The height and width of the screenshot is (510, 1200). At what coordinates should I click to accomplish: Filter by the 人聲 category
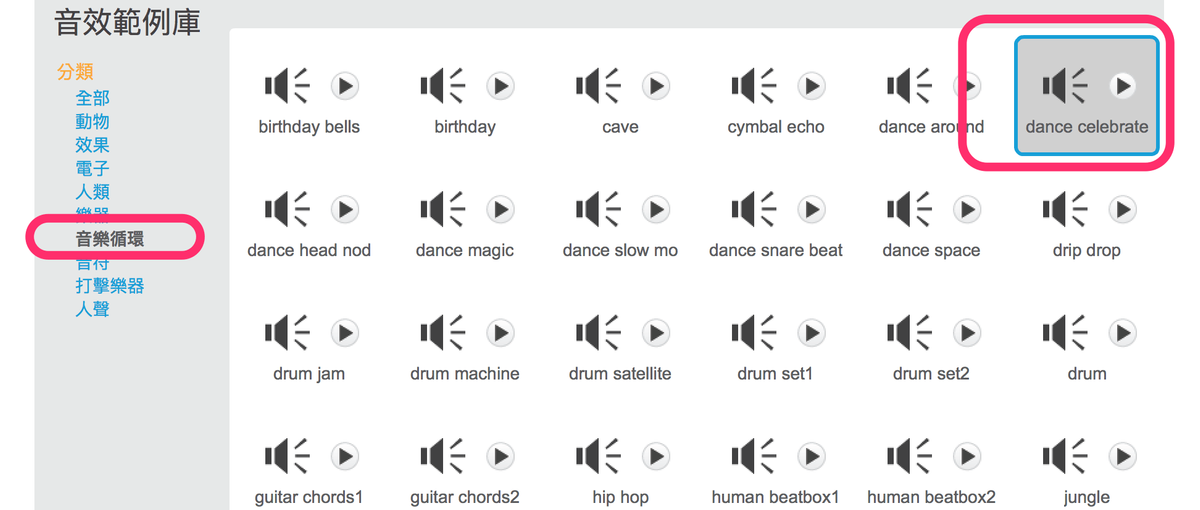[x=93, y=309]
